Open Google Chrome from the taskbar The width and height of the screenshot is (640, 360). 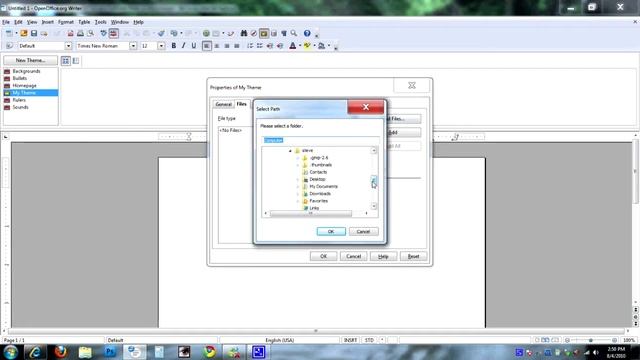tap(209, 352)
